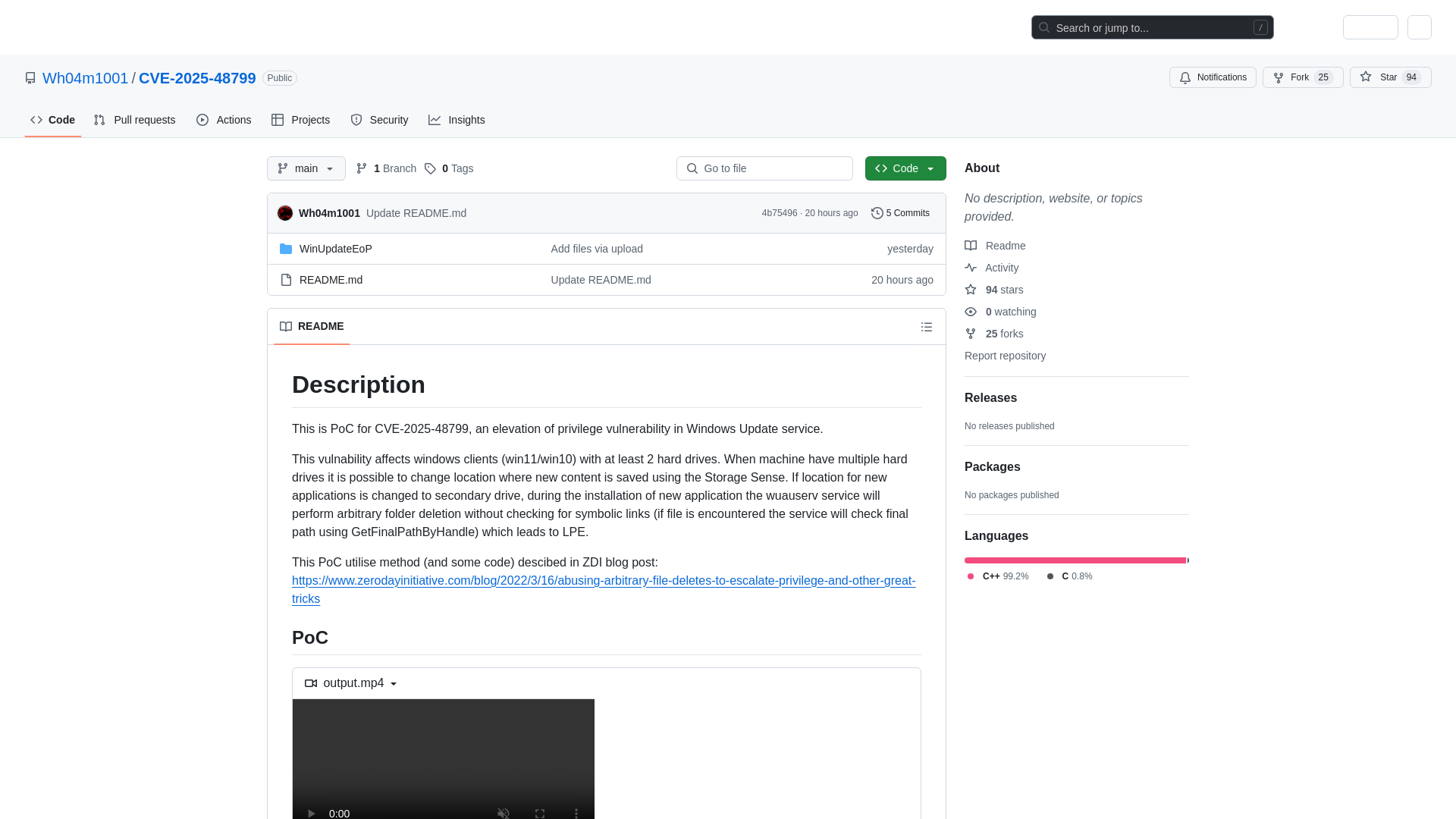Open the latest Update README.md commit message
This screenshot has height=819, width=1456.
[x=416, y=213]
